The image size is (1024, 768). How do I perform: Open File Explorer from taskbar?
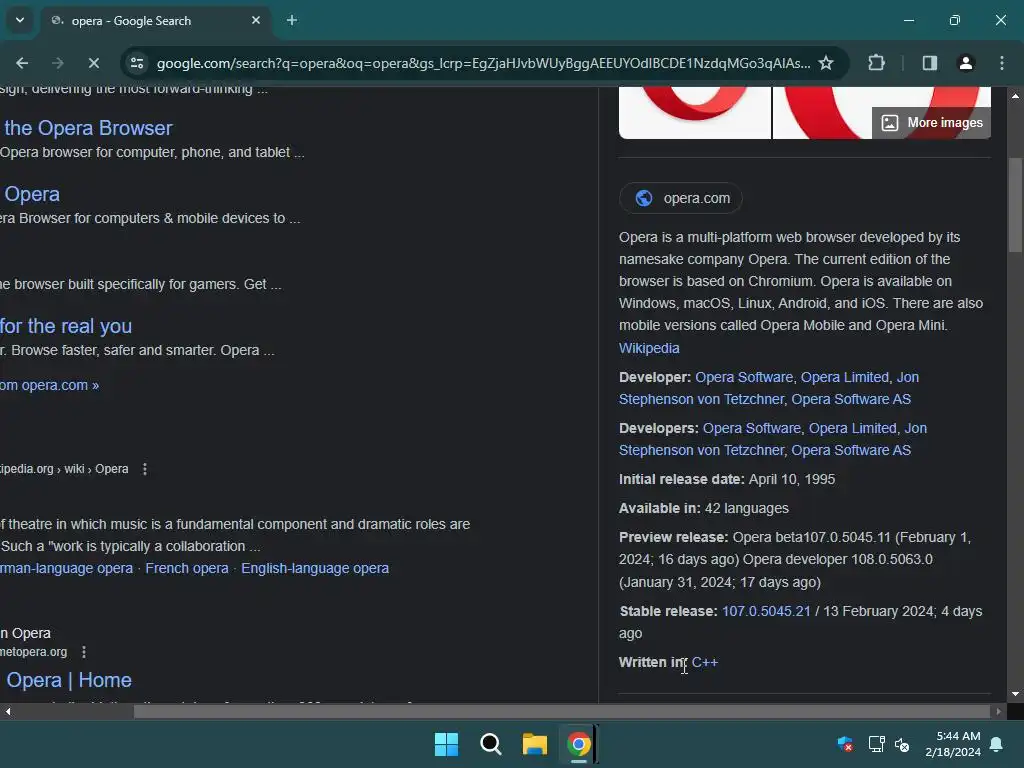tap(535, 744)
